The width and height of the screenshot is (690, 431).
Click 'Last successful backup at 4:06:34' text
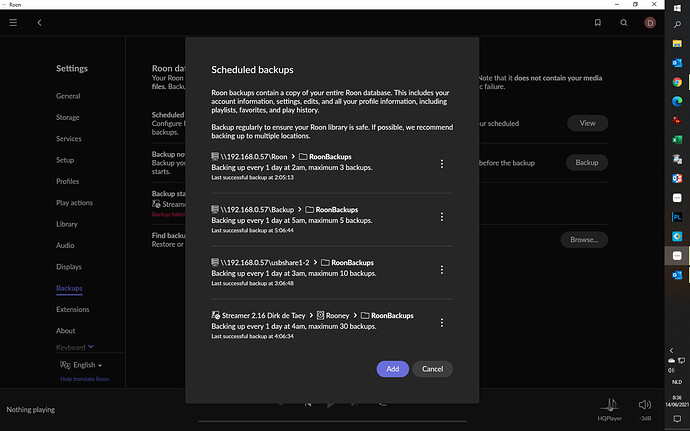253,336
